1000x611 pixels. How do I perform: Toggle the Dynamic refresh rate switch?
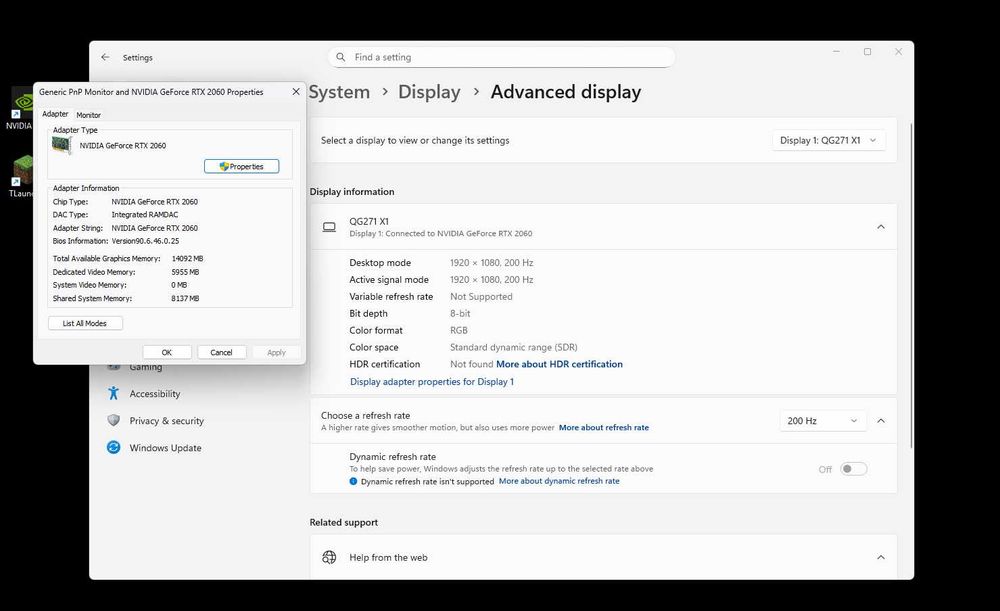[x=854, y=469]
